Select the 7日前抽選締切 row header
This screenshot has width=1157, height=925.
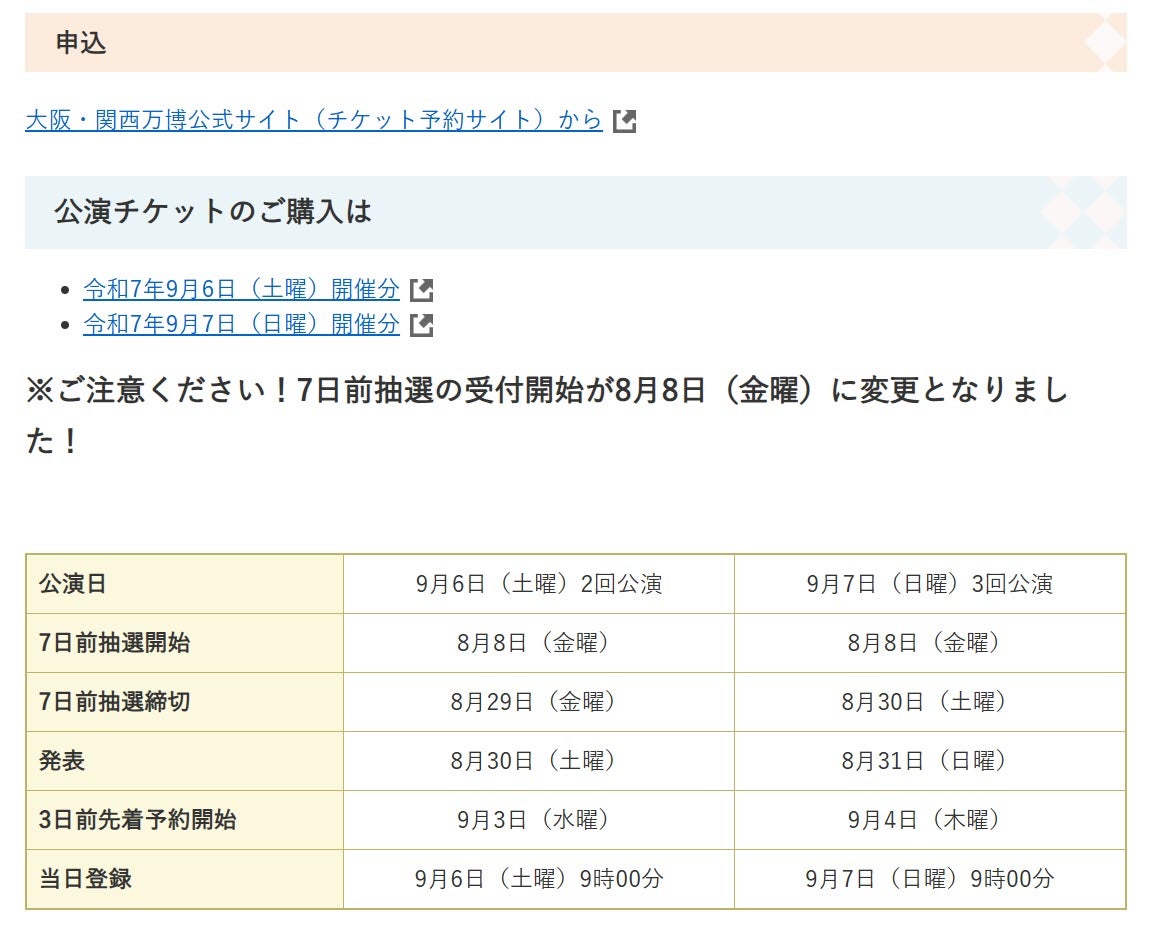(184, 702)
